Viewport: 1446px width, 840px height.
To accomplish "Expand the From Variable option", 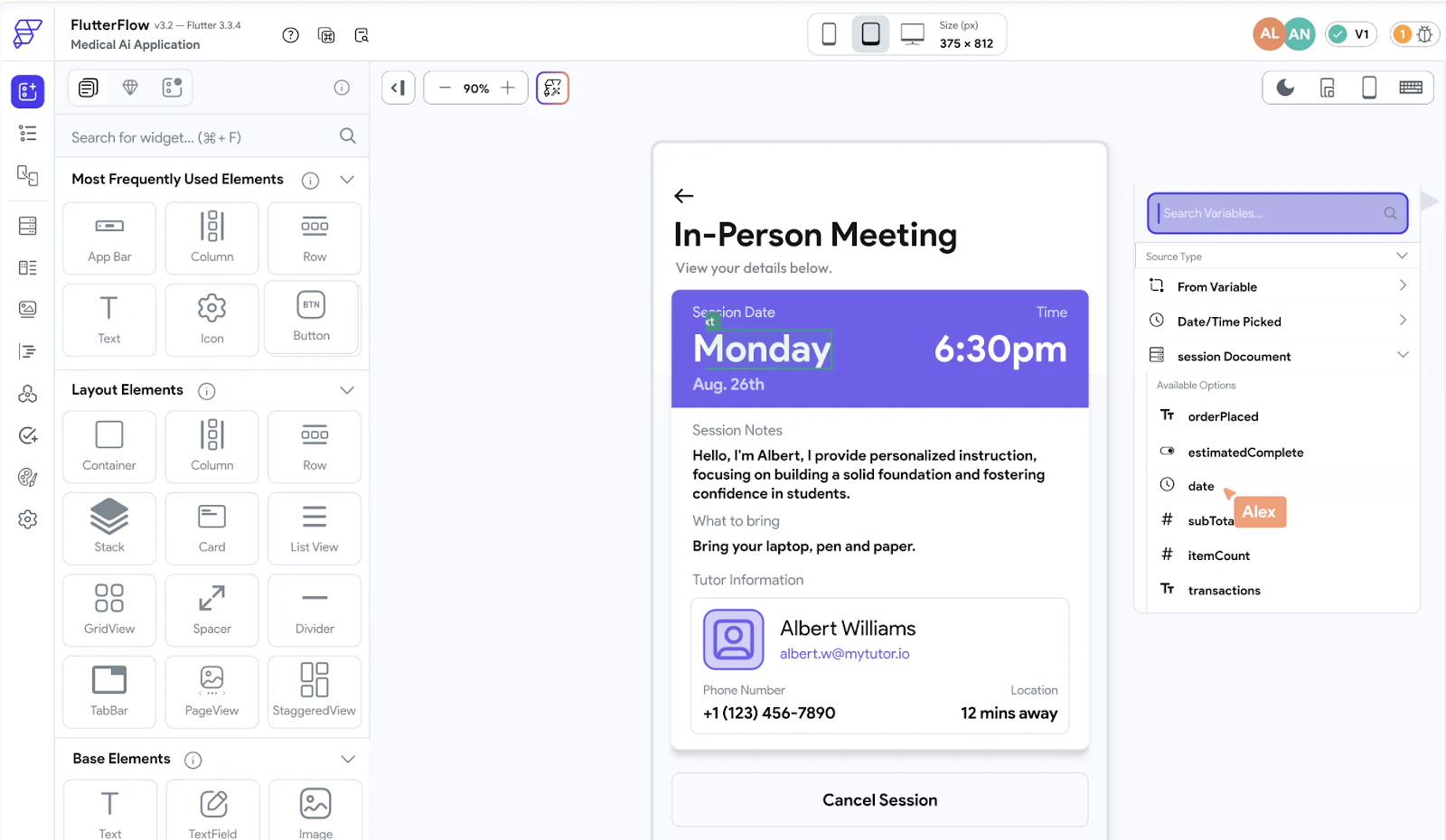I will click(x=1277, y=286).
